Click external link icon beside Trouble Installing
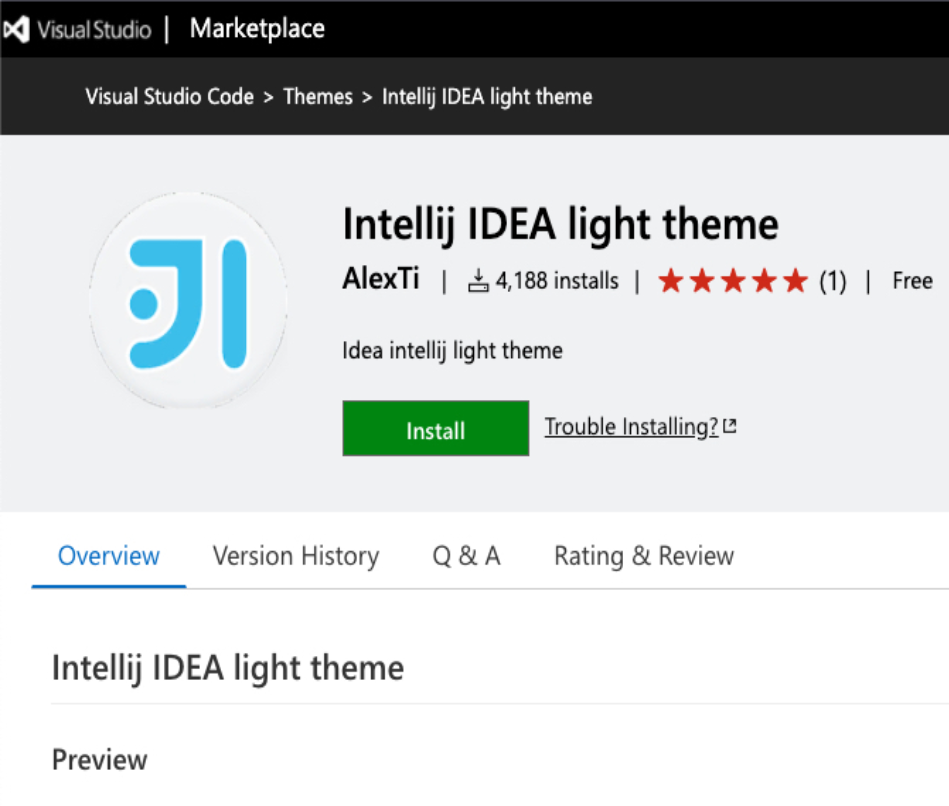The width and height of the screenshot is (949, 806). pyautogui.click(x=730, y=427)
